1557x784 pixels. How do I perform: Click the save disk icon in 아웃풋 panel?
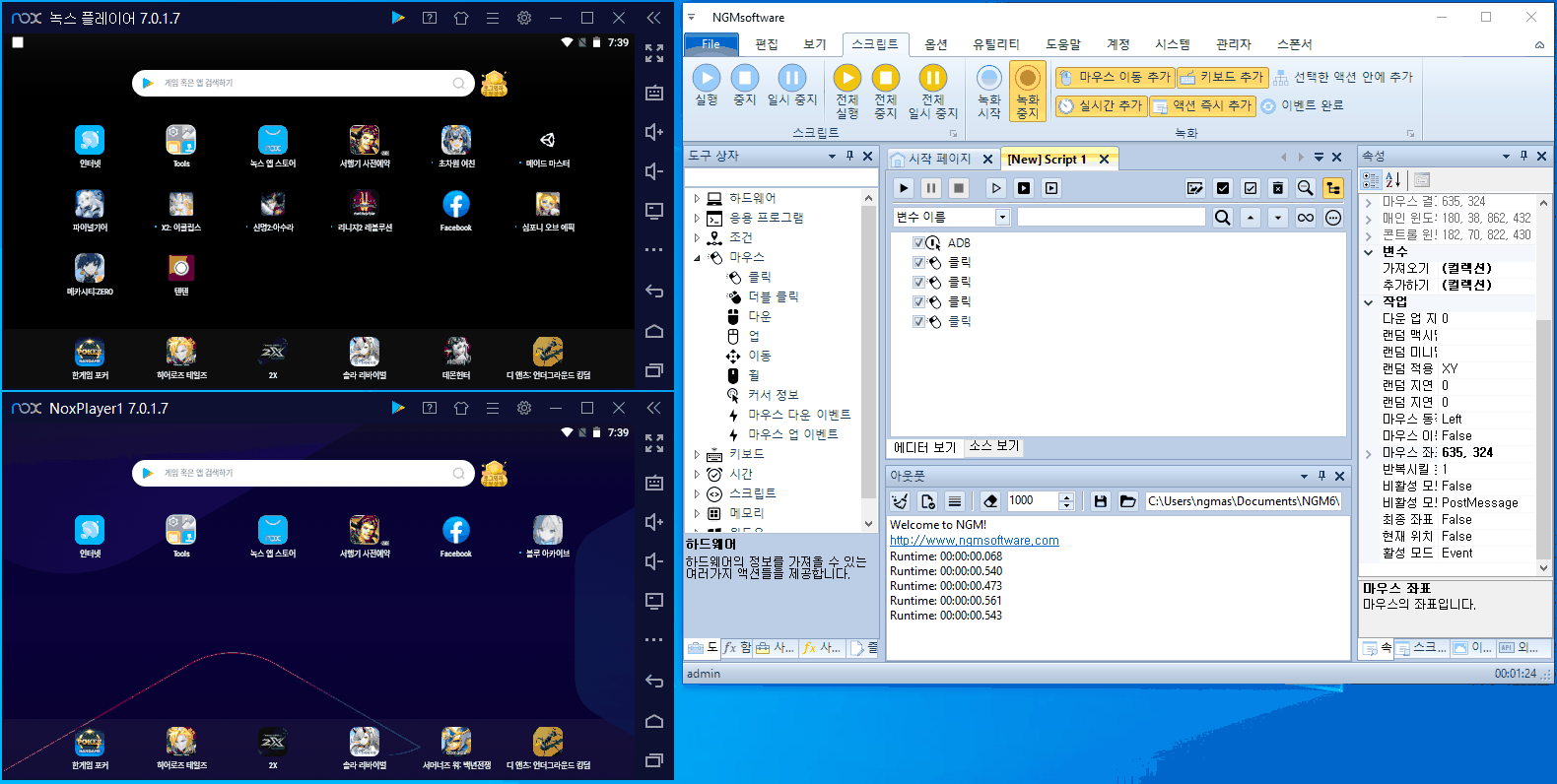click(x=1101, y=501)
